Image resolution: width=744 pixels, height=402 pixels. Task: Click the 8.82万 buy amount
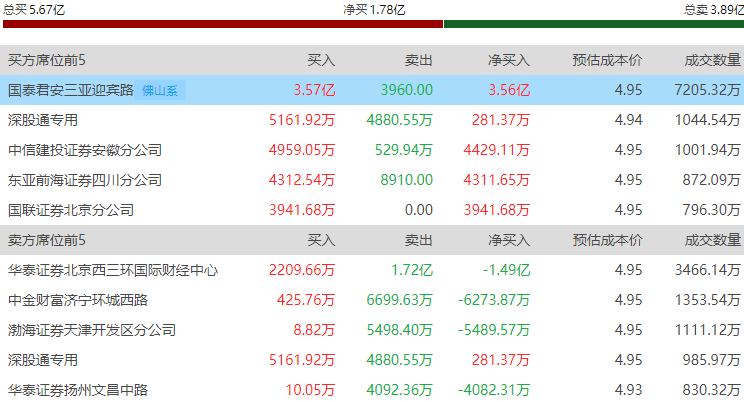pyautogui.click(x=314, y=330)
